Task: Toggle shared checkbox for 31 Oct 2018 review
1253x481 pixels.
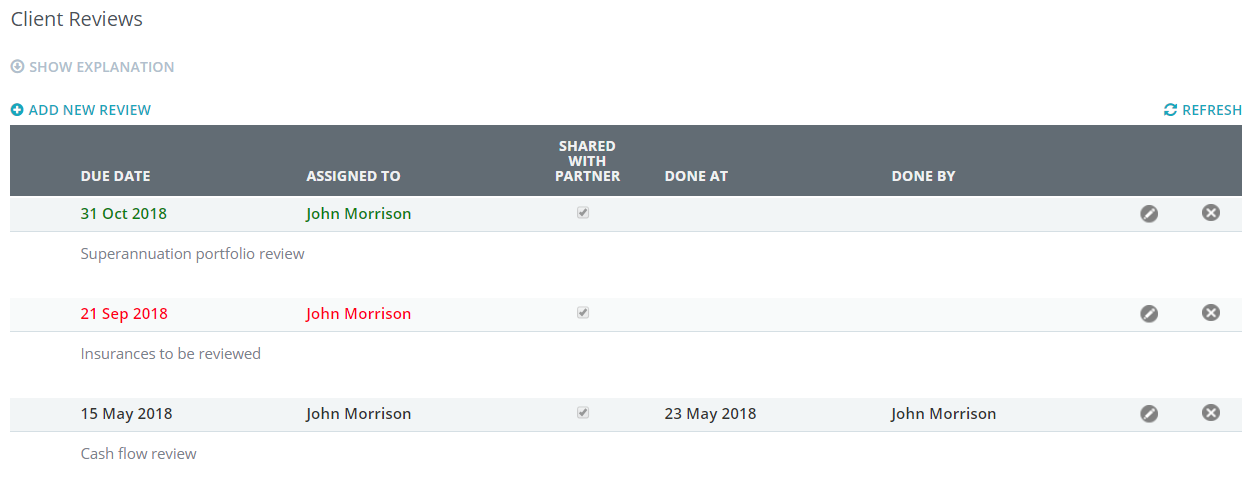Action: click(x=583, y=213)
